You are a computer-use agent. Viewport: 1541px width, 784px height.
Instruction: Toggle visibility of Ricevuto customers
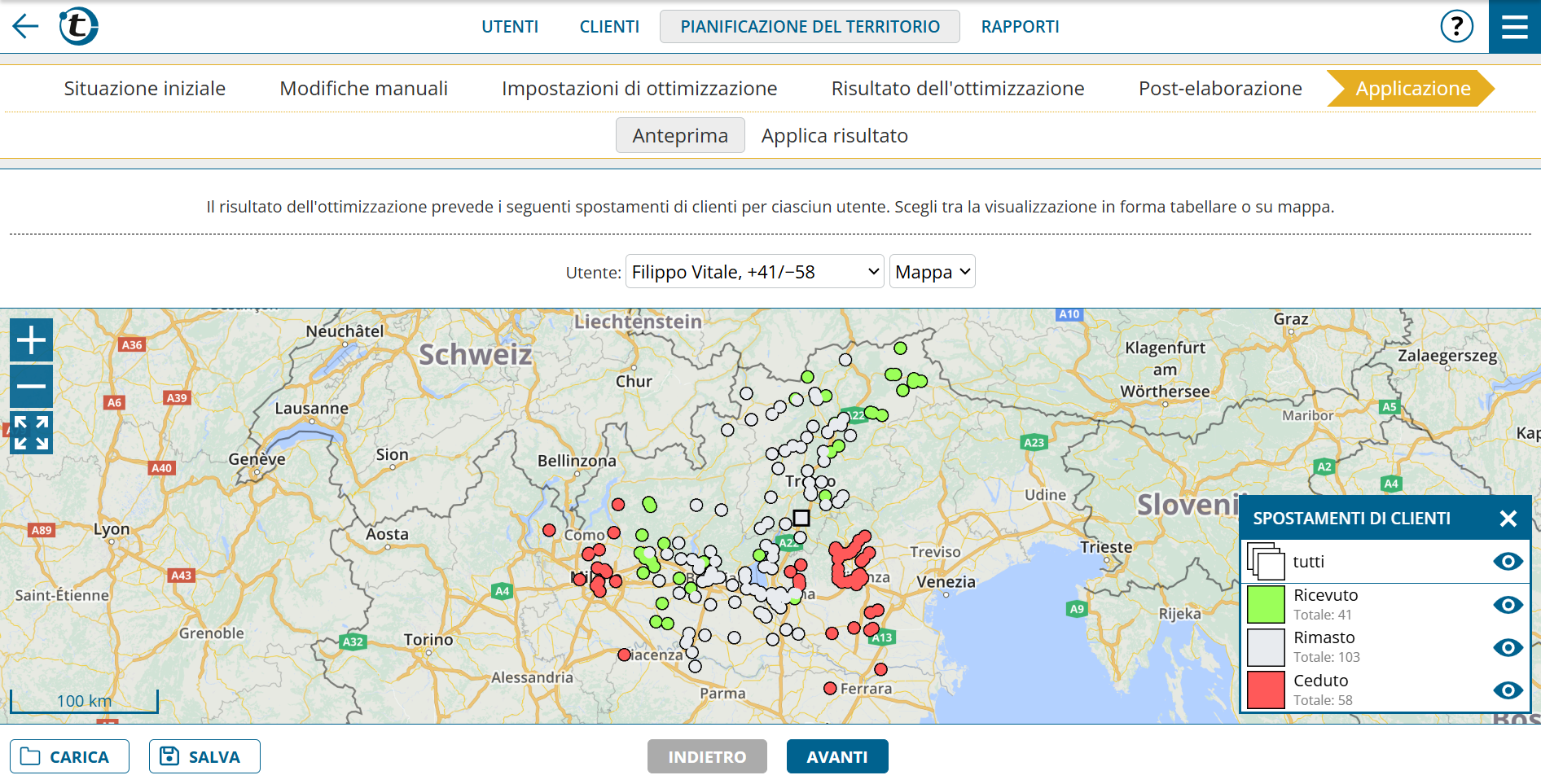1508,605
